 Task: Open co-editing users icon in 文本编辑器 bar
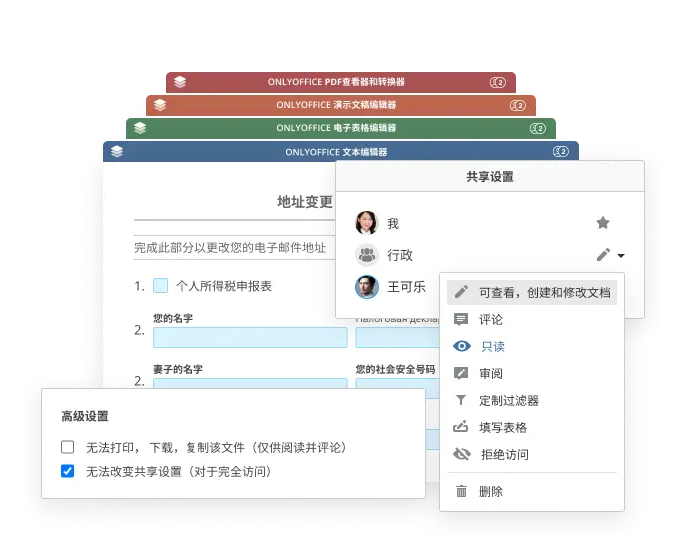coord(560,152)
